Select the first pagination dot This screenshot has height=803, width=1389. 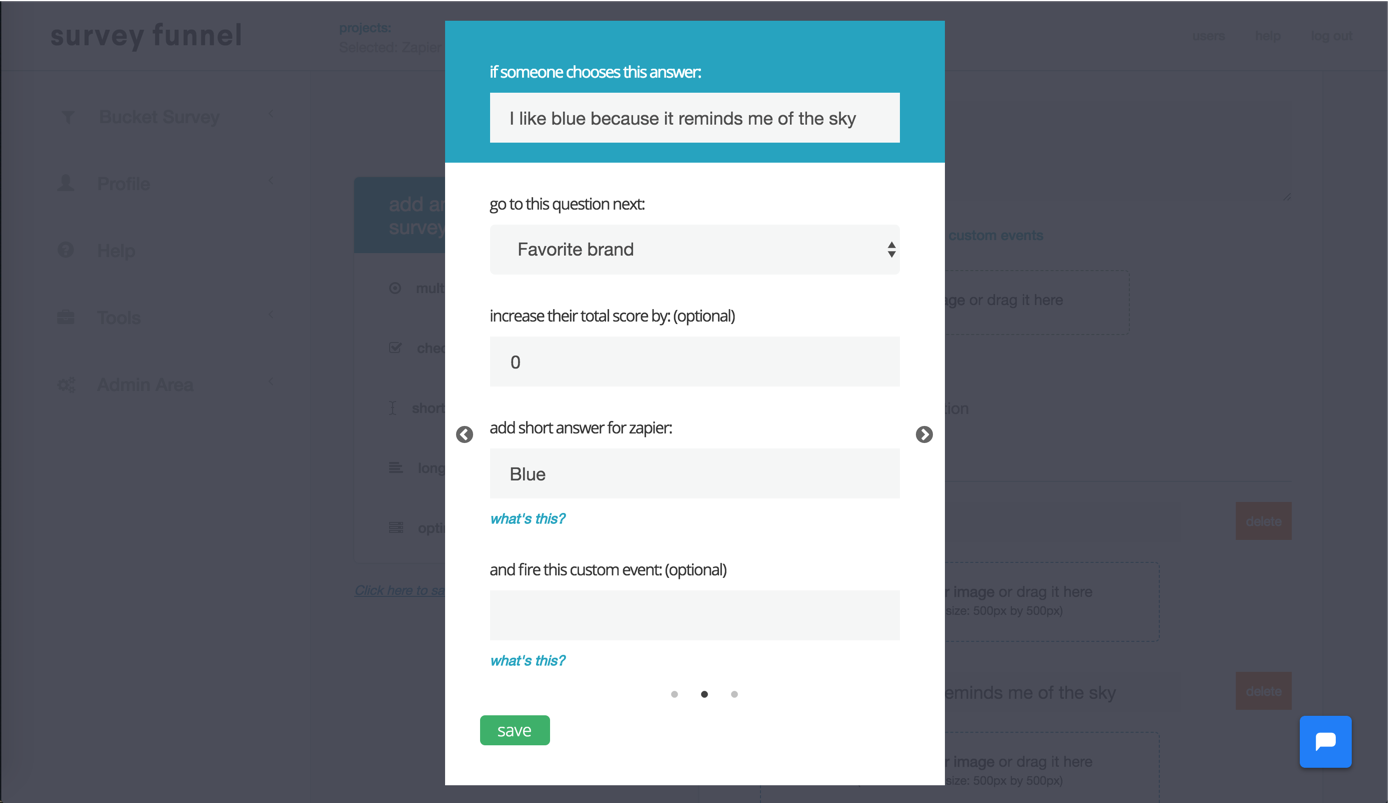coord(675,694)
